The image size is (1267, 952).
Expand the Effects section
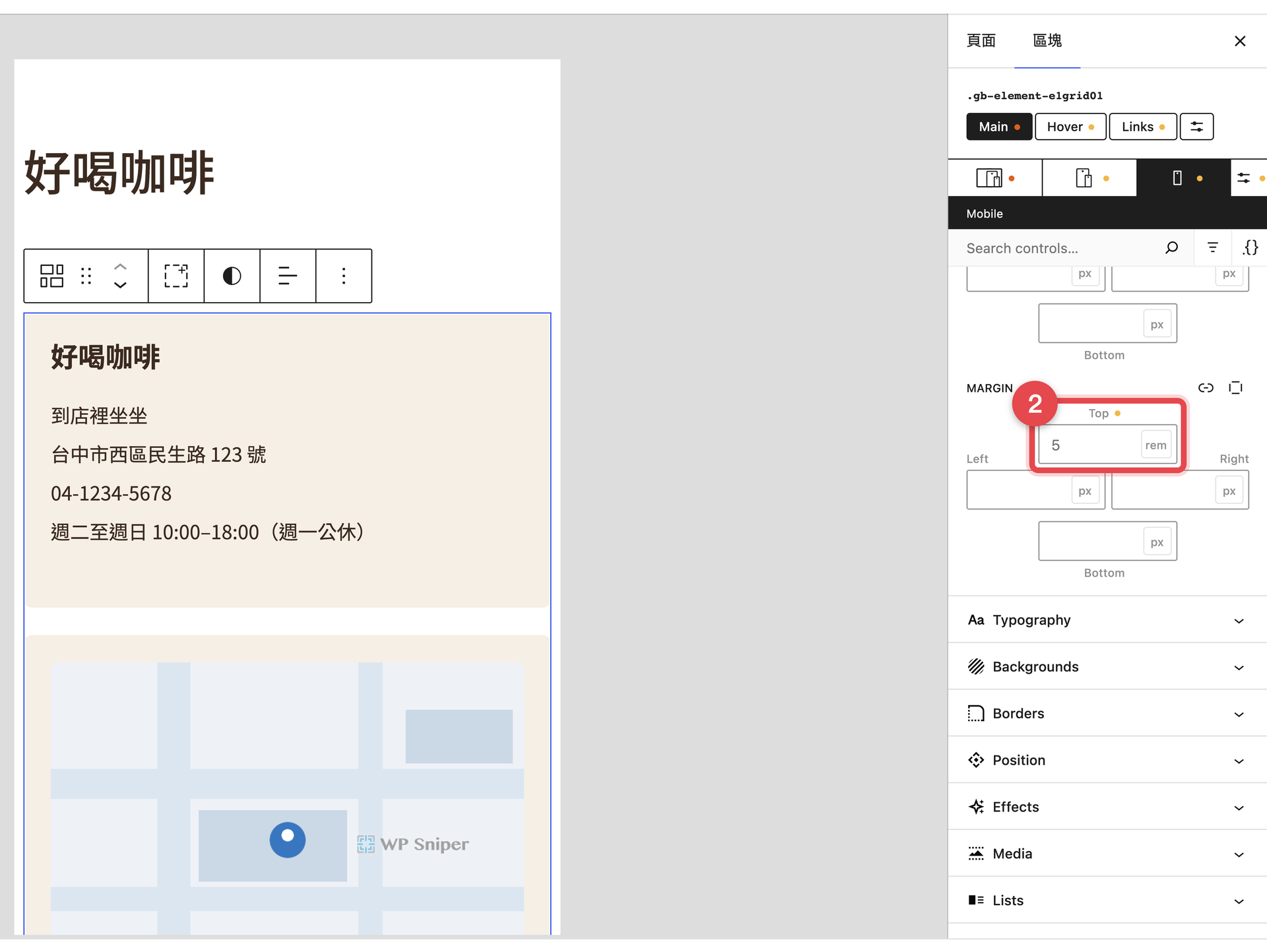(x=1107, y=807)
